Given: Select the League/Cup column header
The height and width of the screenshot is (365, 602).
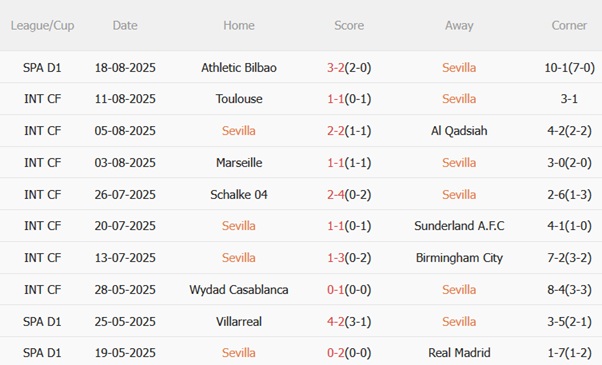Looking at the screenshot, I should [x=42, y=25].
